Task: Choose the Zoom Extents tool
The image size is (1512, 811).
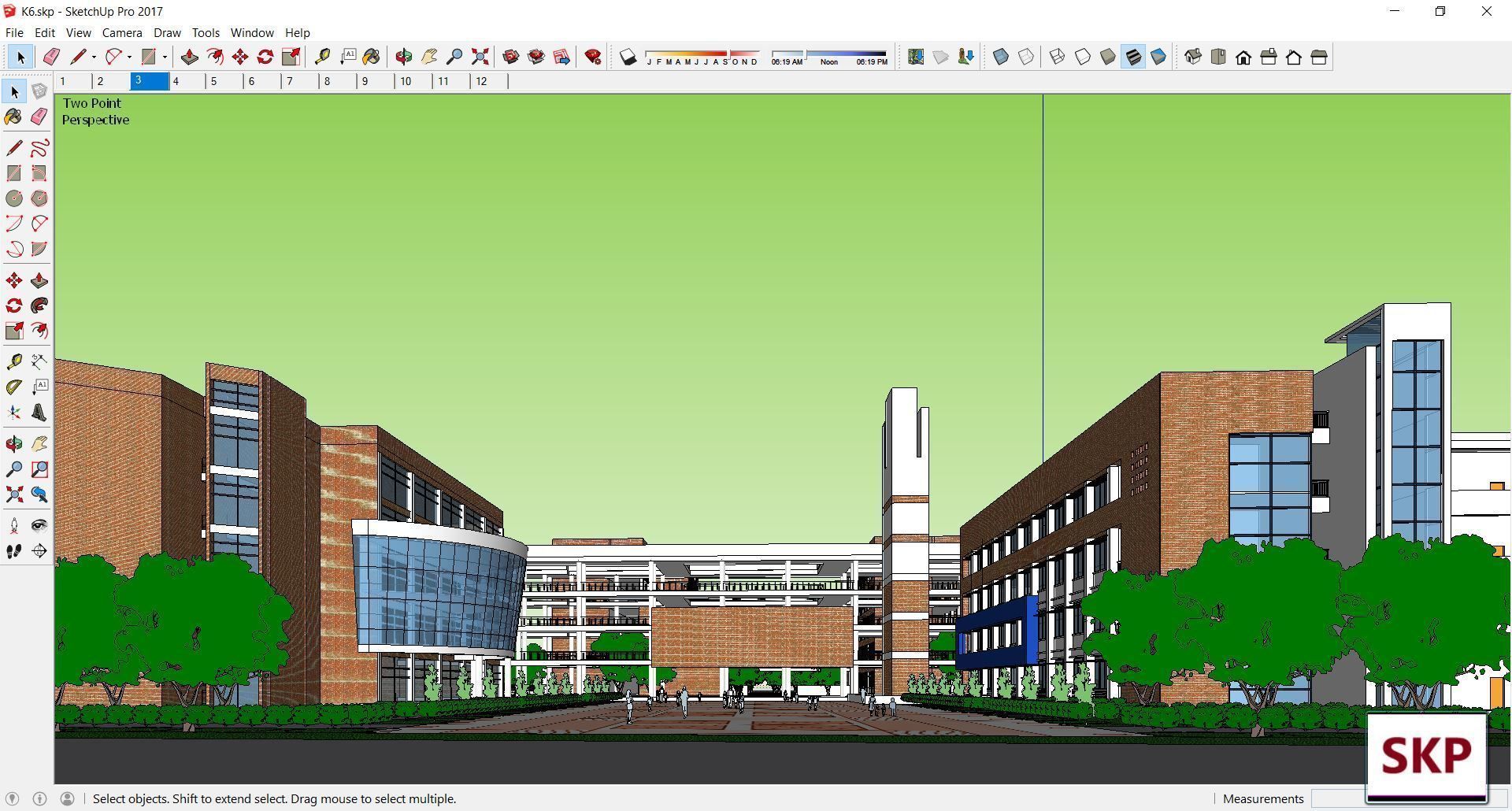Action: click(480, 57)
